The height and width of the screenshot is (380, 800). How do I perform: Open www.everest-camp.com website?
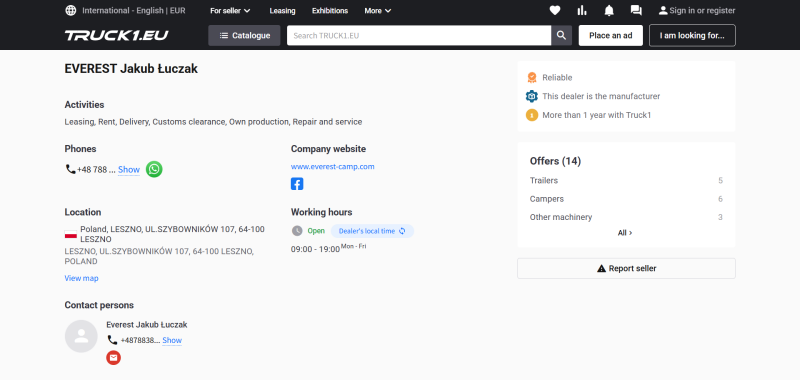tap(333, 167)
